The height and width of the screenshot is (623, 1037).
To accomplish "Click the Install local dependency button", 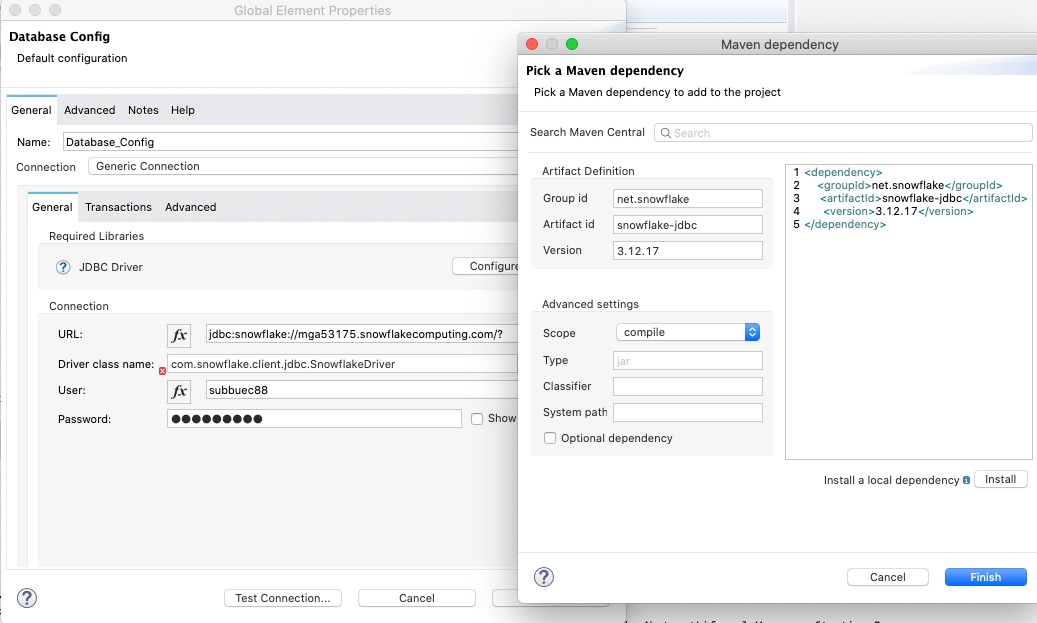I will [1000, 479].
